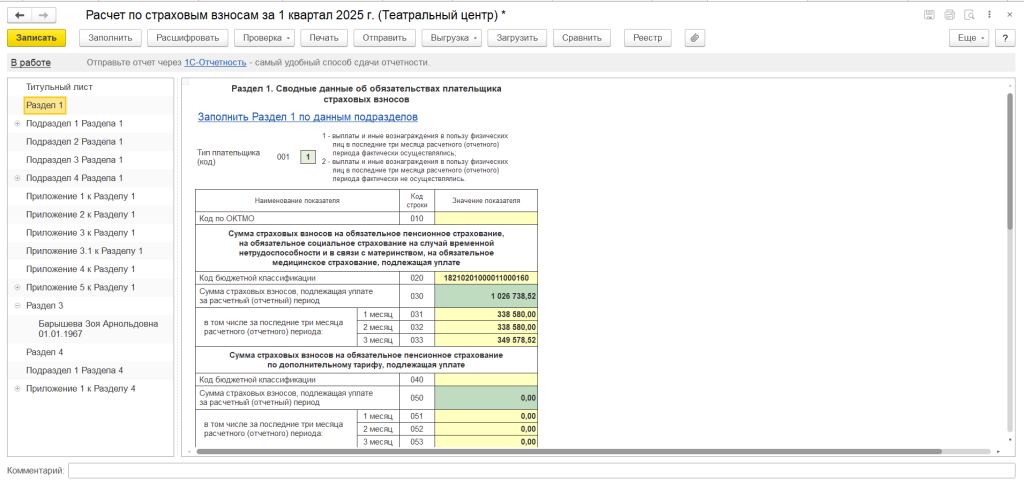The height and width of the screenshot is (481, 1024).
Task: Toggle payer type code box value
Action: pos(308,157)
